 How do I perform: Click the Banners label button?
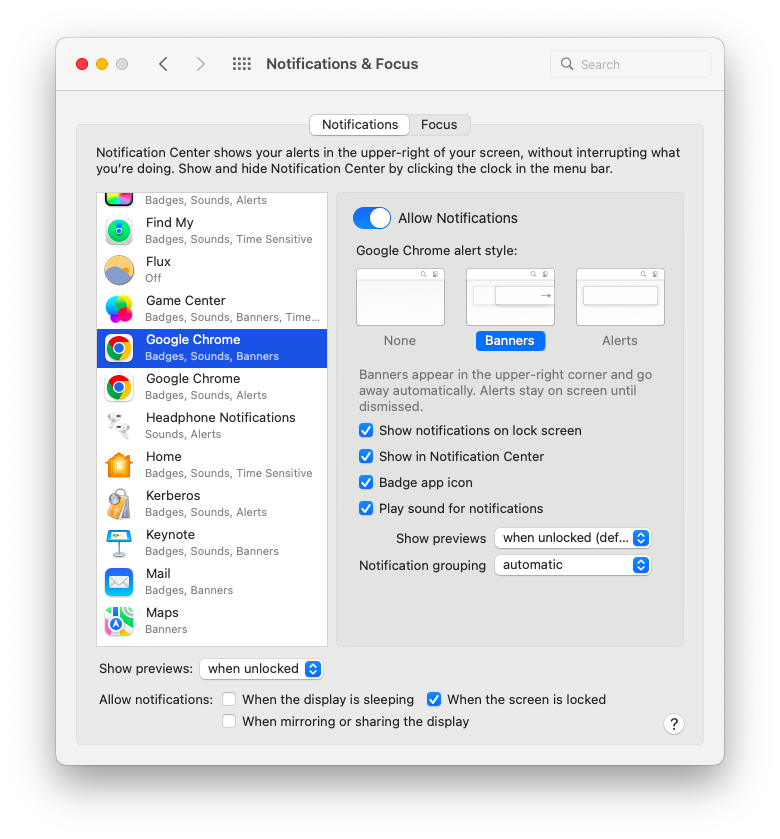coord(510,341)
